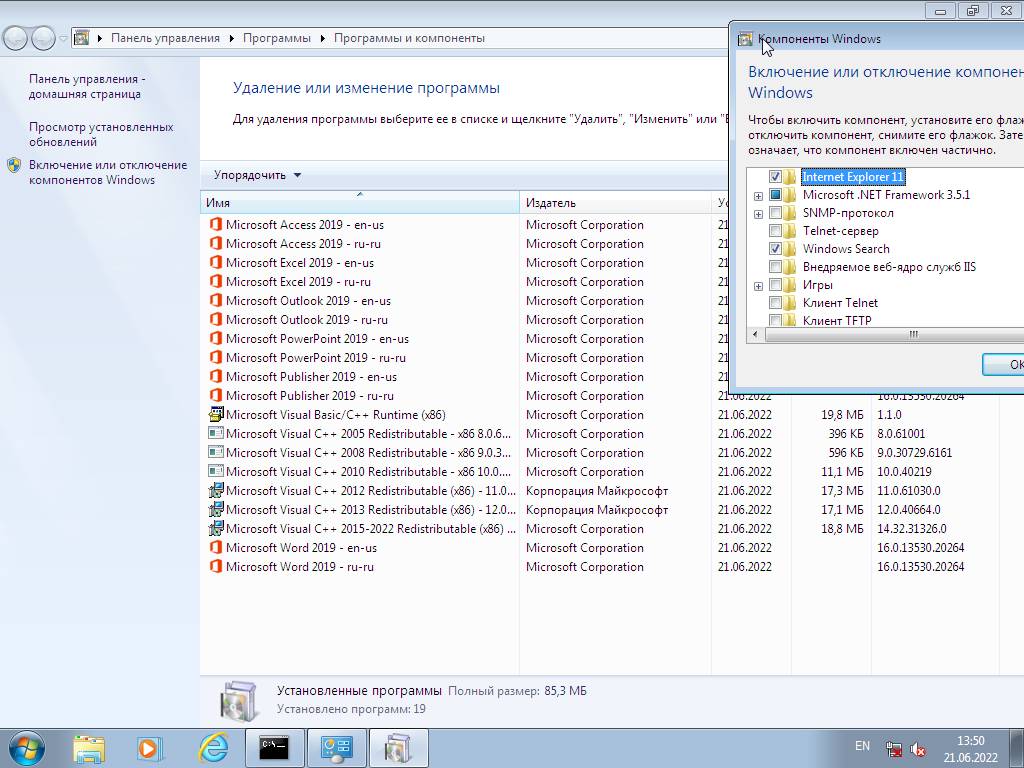Click the Internet Explorer 11 folder icon
The width and height of the screenshot is (1024, 768).
pyautogui.click(x=790, y=177)
